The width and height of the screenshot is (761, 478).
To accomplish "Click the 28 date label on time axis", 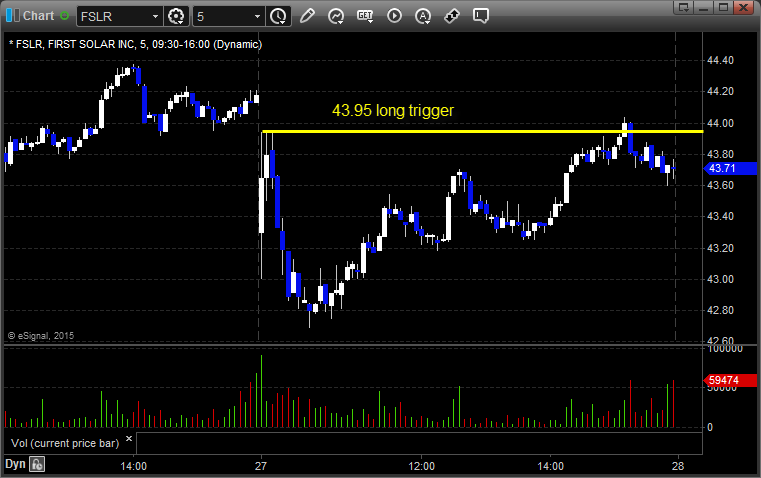I will (678, 466).
